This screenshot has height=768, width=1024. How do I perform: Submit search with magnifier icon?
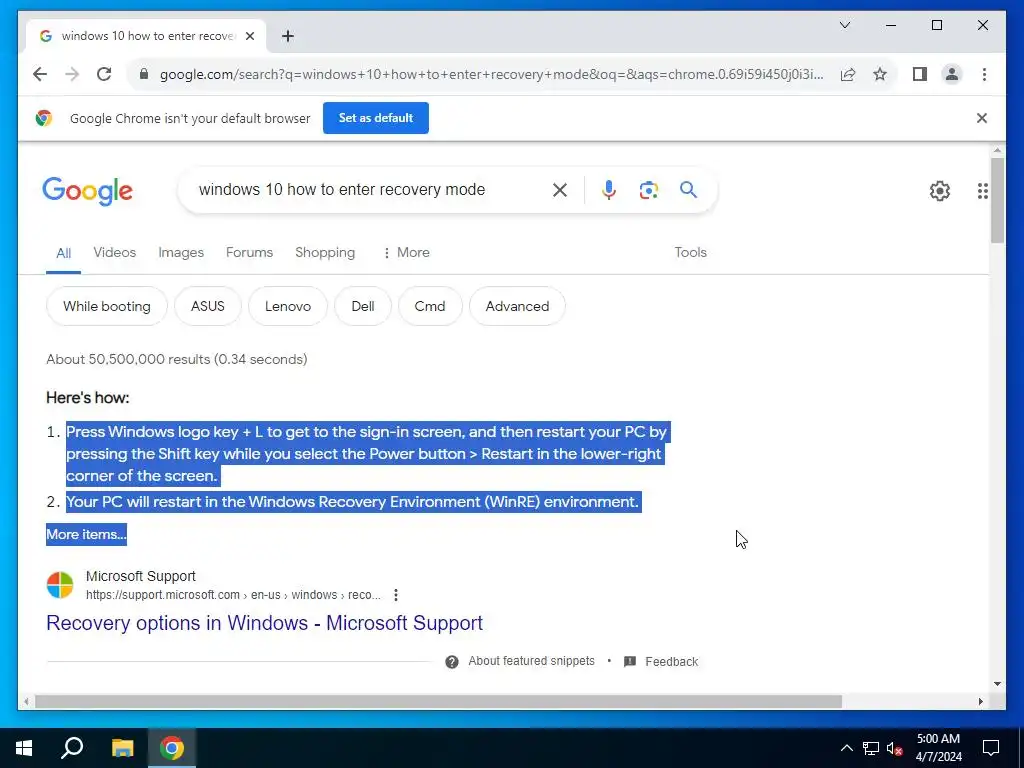(x=688, y=190)
